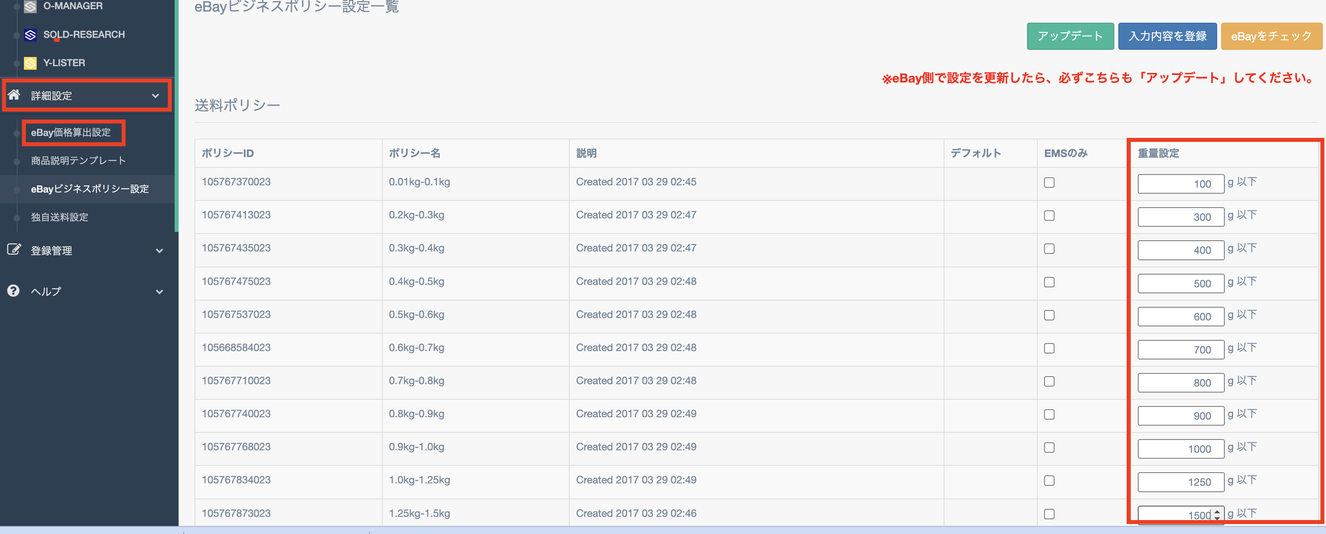Click the stepper arrows on the 1500 weight field

(x=1217, y=515)
